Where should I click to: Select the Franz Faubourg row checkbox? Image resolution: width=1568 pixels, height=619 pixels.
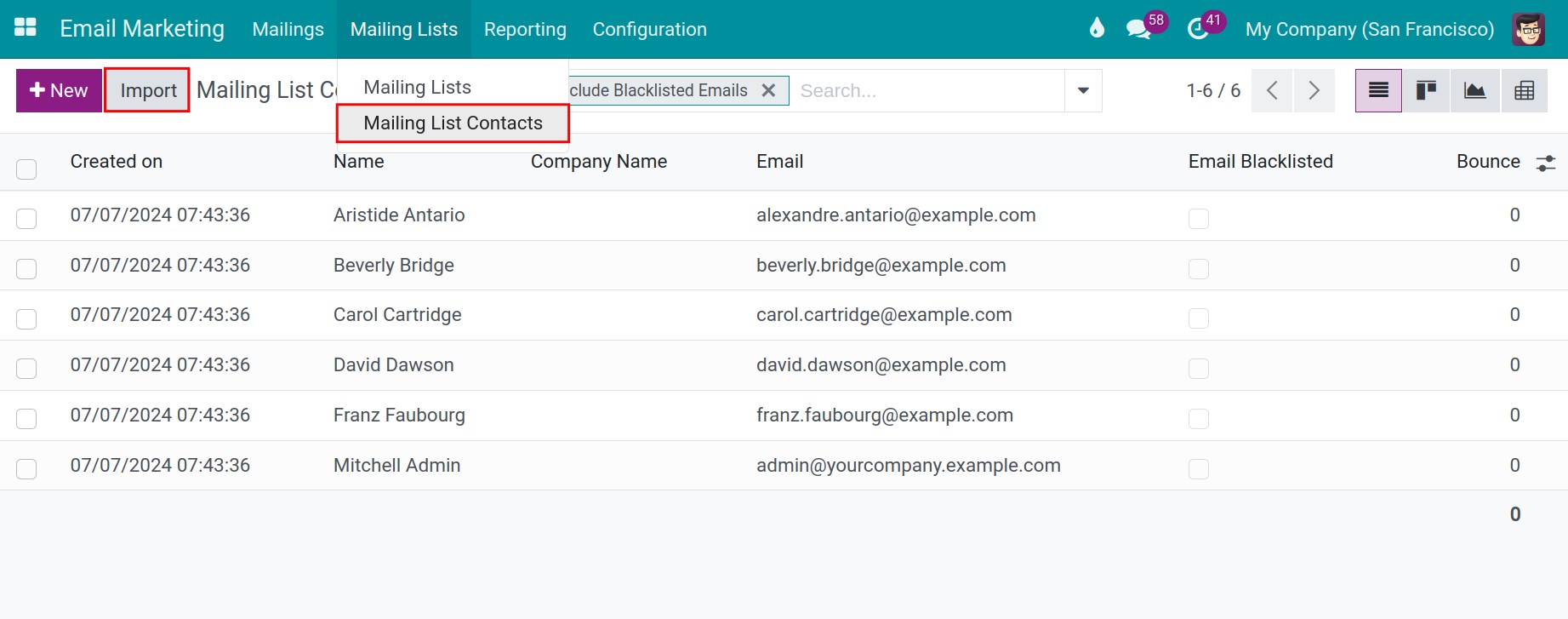coord(26,419)
